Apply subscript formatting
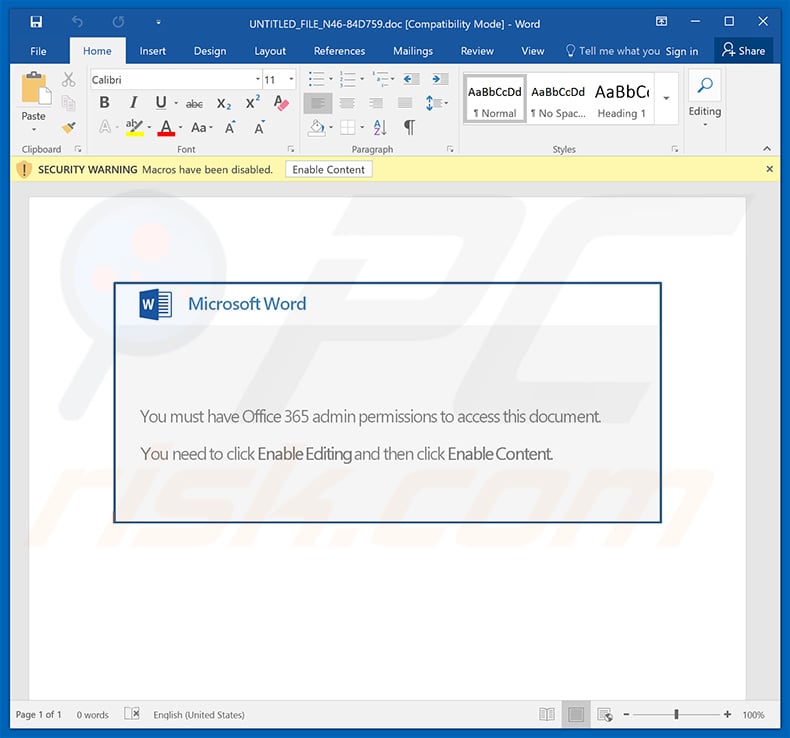The width and height of the screenshot is (790, 738). point(224,104)
